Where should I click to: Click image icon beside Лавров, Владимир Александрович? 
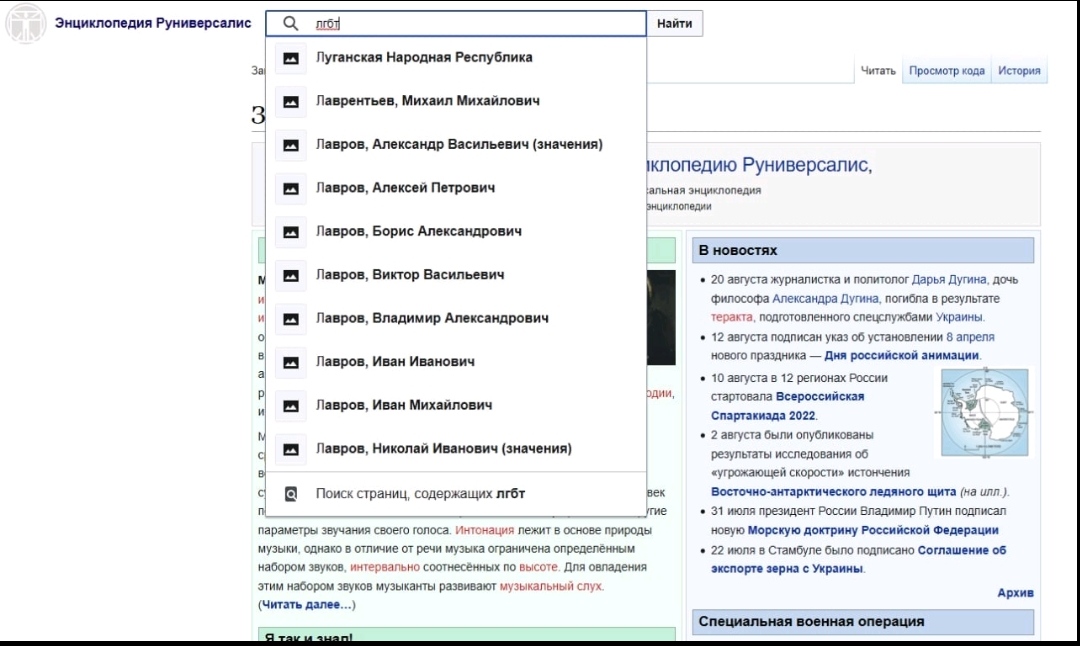pyautogui.click(x=291, y=318)
